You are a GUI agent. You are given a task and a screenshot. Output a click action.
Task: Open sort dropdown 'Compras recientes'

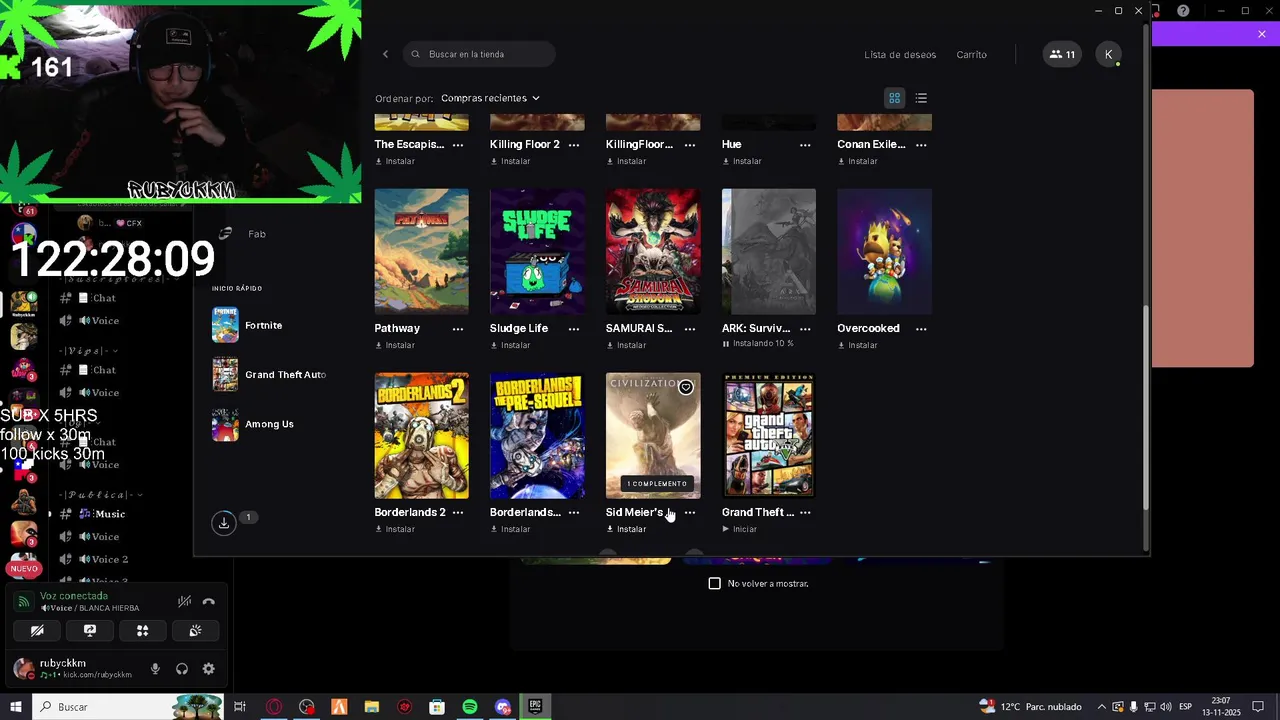pyautogui.click(x=490, y=98)
